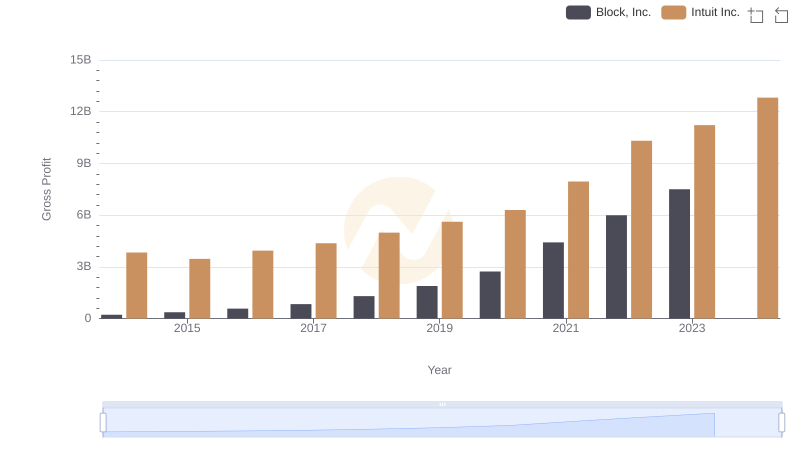Screen dimensions: 800x461
Task: Select the 2017 Block, Inc. bar
Action: [301, 311]
